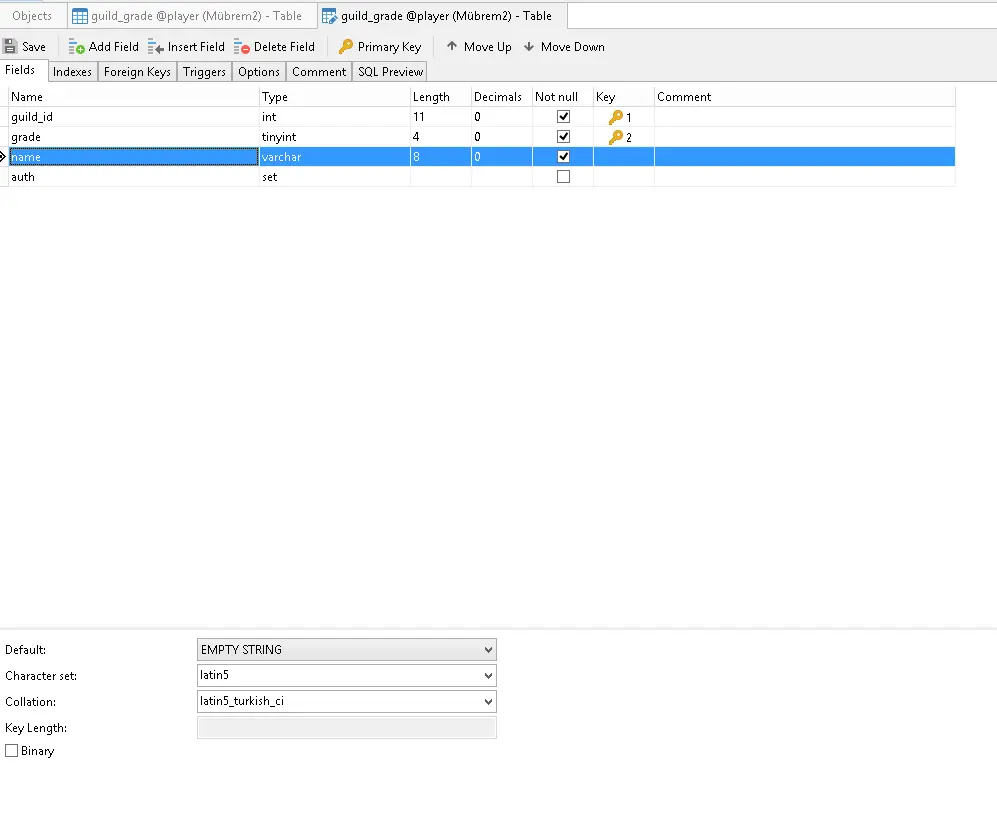997x820 pixels.
Task: Click row indicator arrow beside name
Action: pos(3,156)
